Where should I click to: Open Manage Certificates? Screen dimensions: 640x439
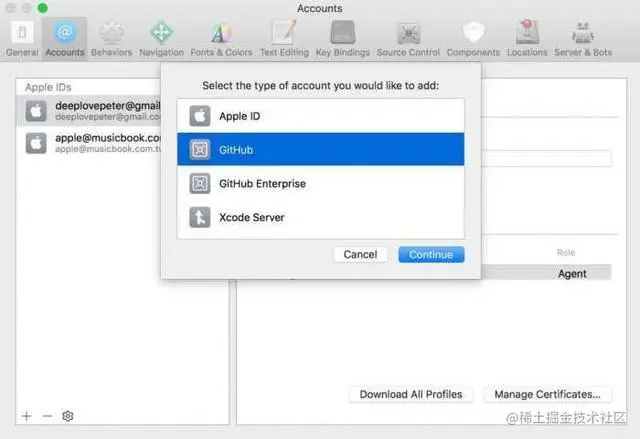(547, 394)
